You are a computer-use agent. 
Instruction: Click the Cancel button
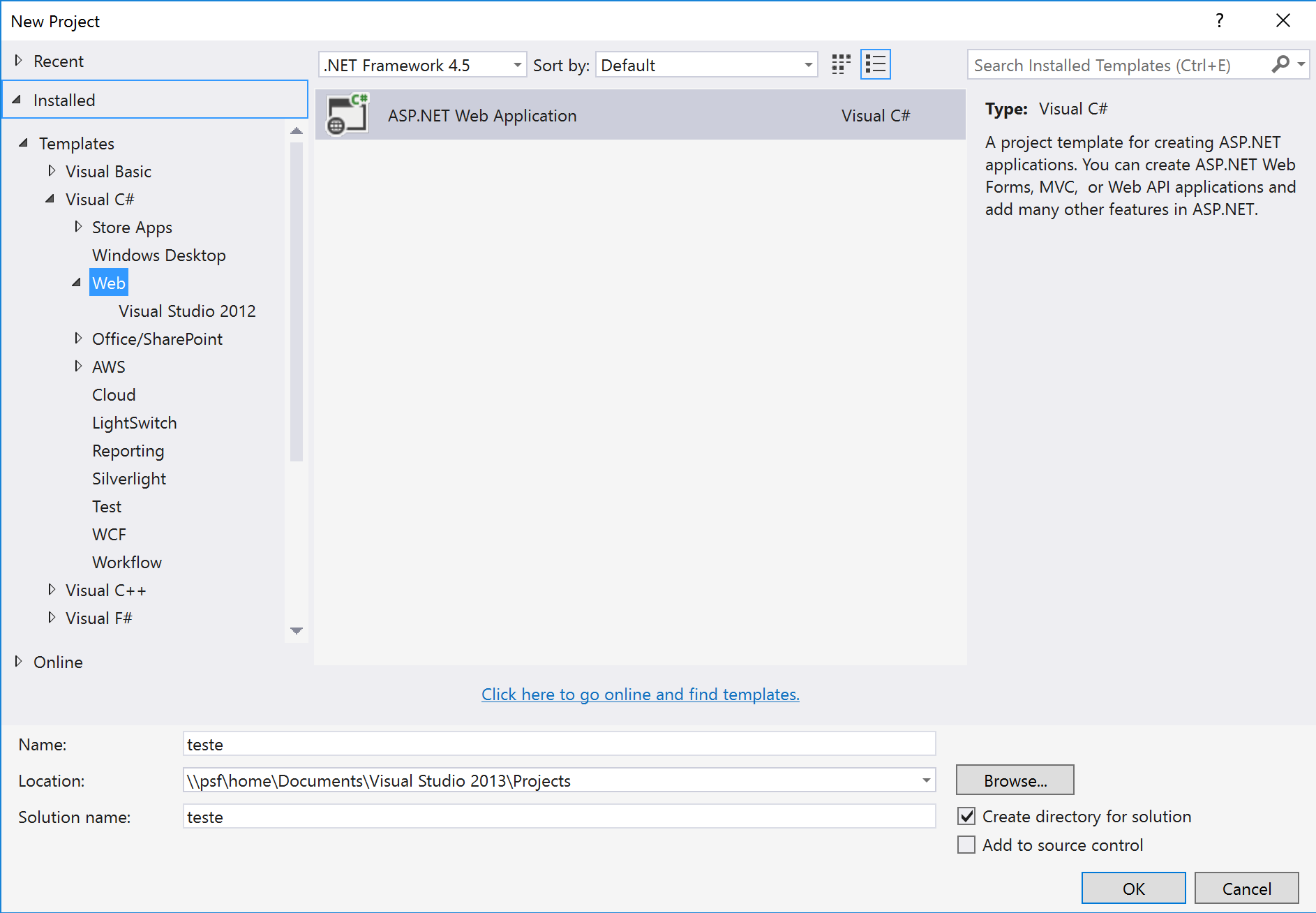coord(1247,888)
